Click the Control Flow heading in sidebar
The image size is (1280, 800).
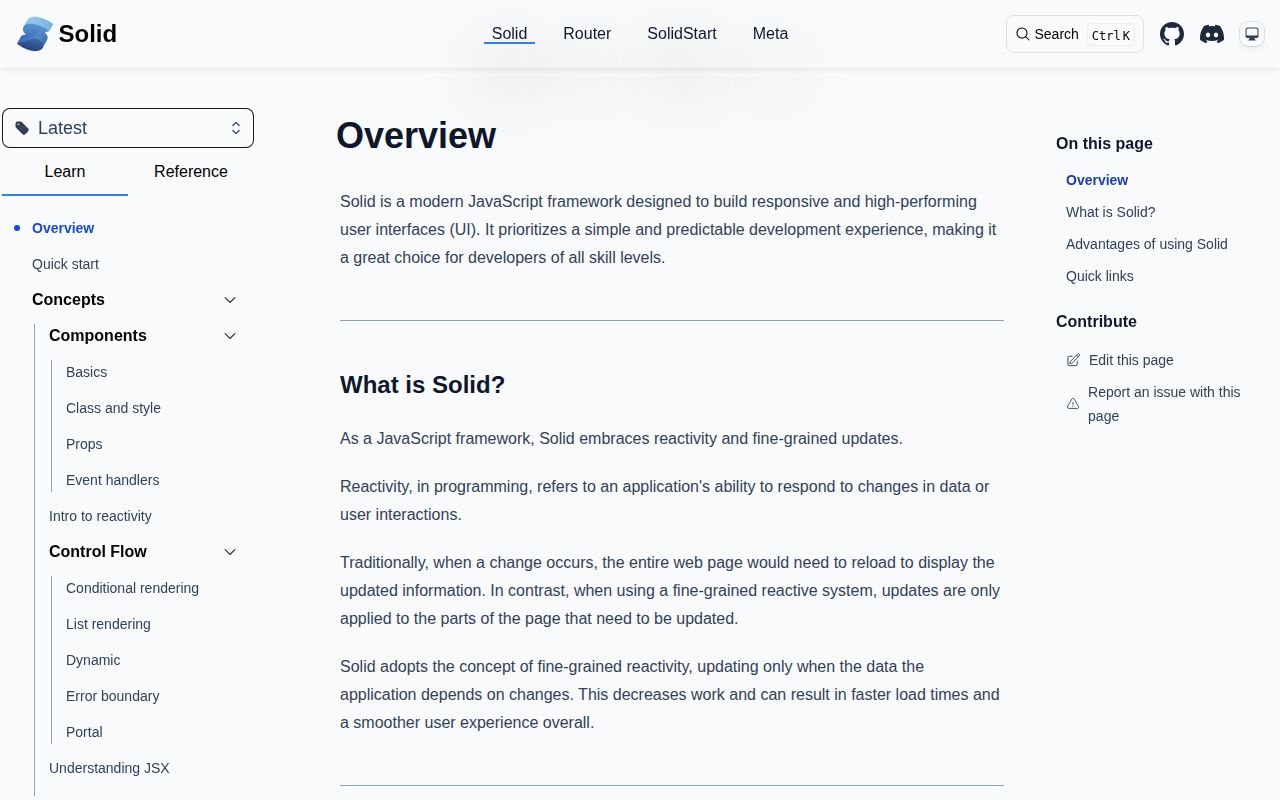(x=98, y=552)
